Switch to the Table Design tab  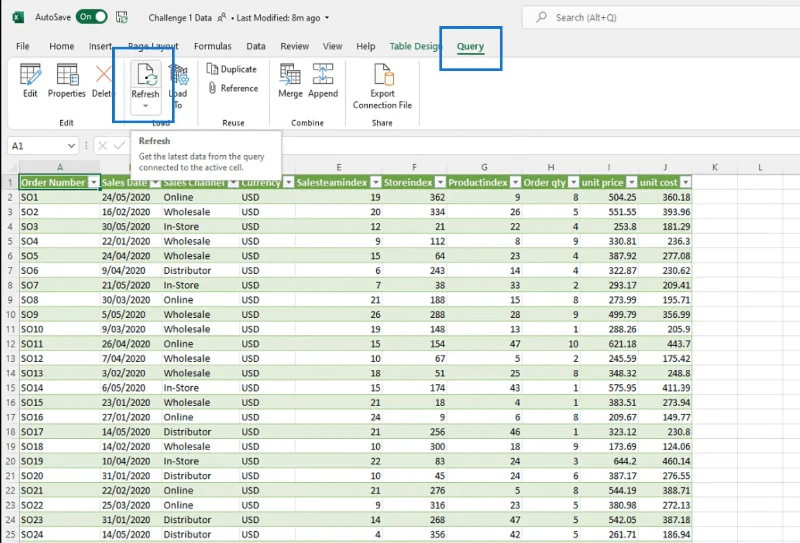pos(414,46)
